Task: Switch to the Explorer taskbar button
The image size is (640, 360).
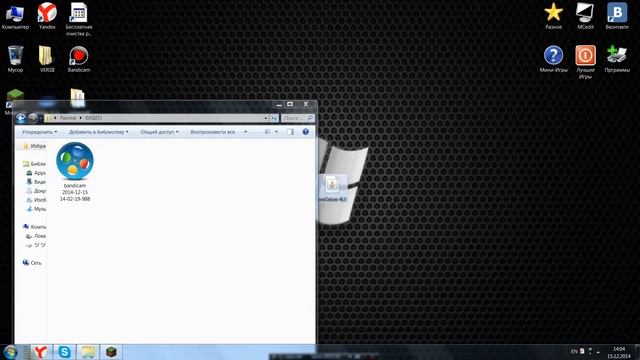Action: 88,352
